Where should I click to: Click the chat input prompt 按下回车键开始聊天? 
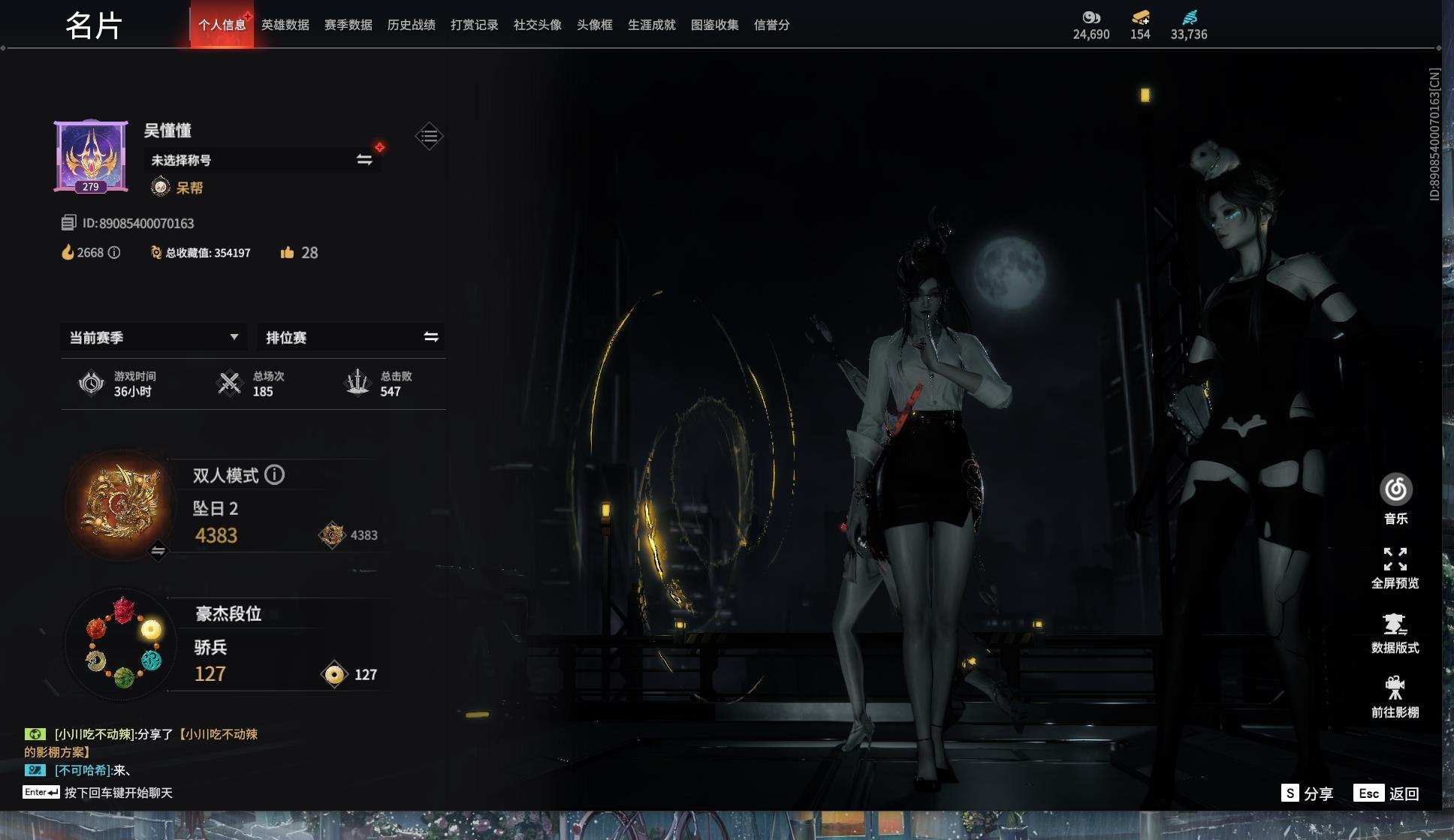click(x=119, y=793)
